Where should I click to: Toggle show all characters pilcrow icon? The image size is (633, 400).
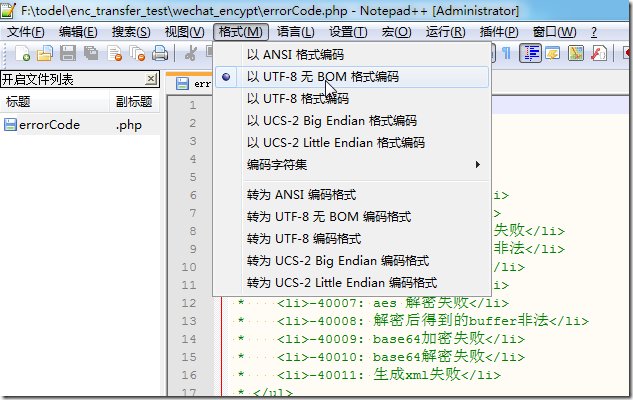point(506,53)
